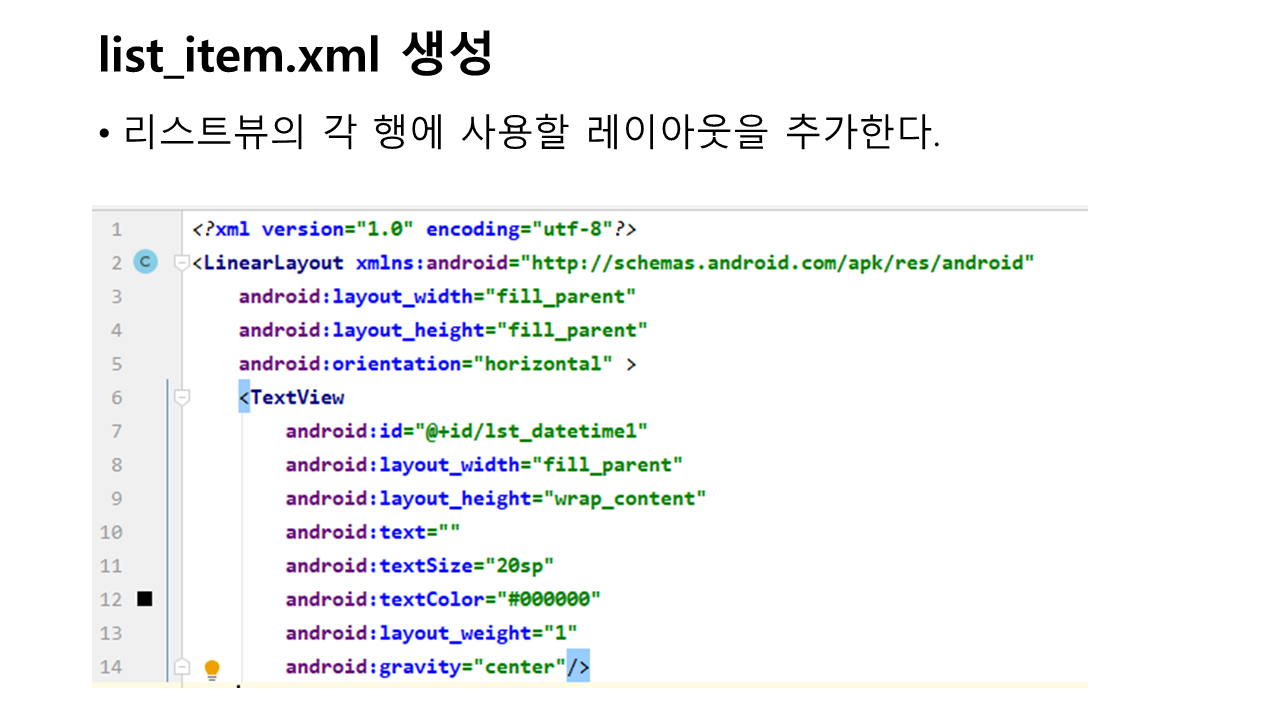Click line number 1 in the gutter
Image resolution: width=1280 pixels, height=720 pixels.
(116, 229)
